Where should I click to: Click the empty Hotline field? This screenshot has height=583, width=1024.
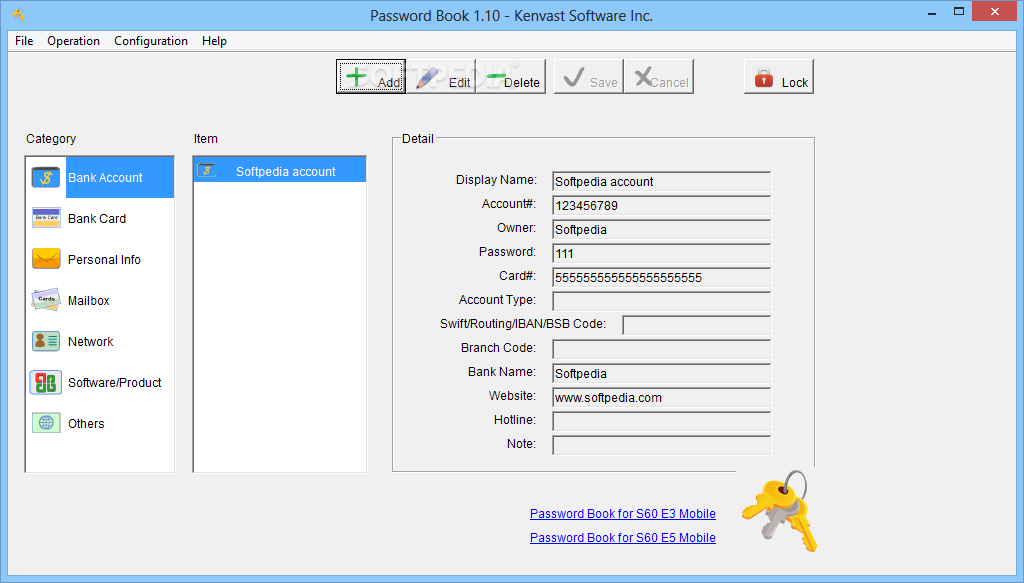(x=661, y=421)
